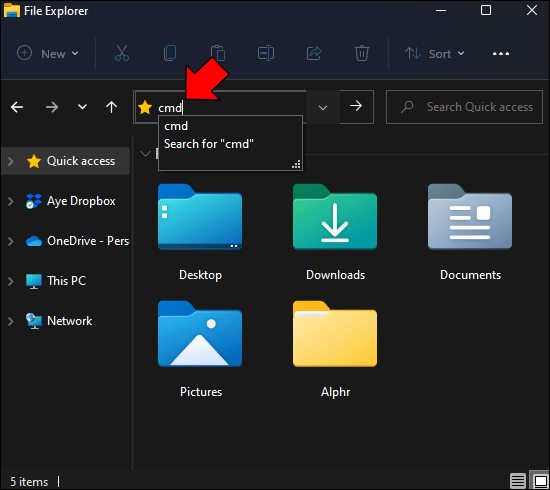550x490 pixels.
Task: Focus the Search Quick access field
Action: pos(464,107)
